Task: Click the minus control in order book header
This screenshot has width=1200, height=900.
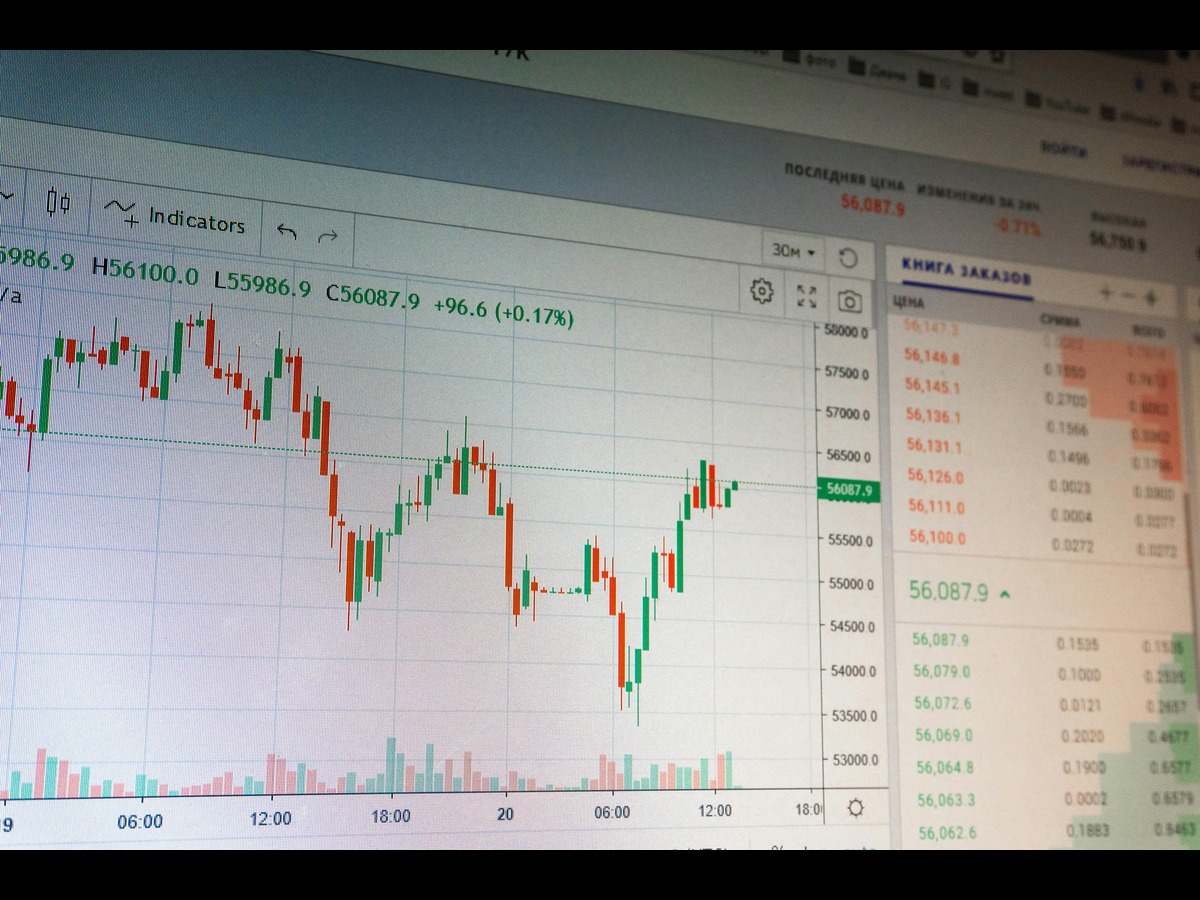Action: 1128,296
